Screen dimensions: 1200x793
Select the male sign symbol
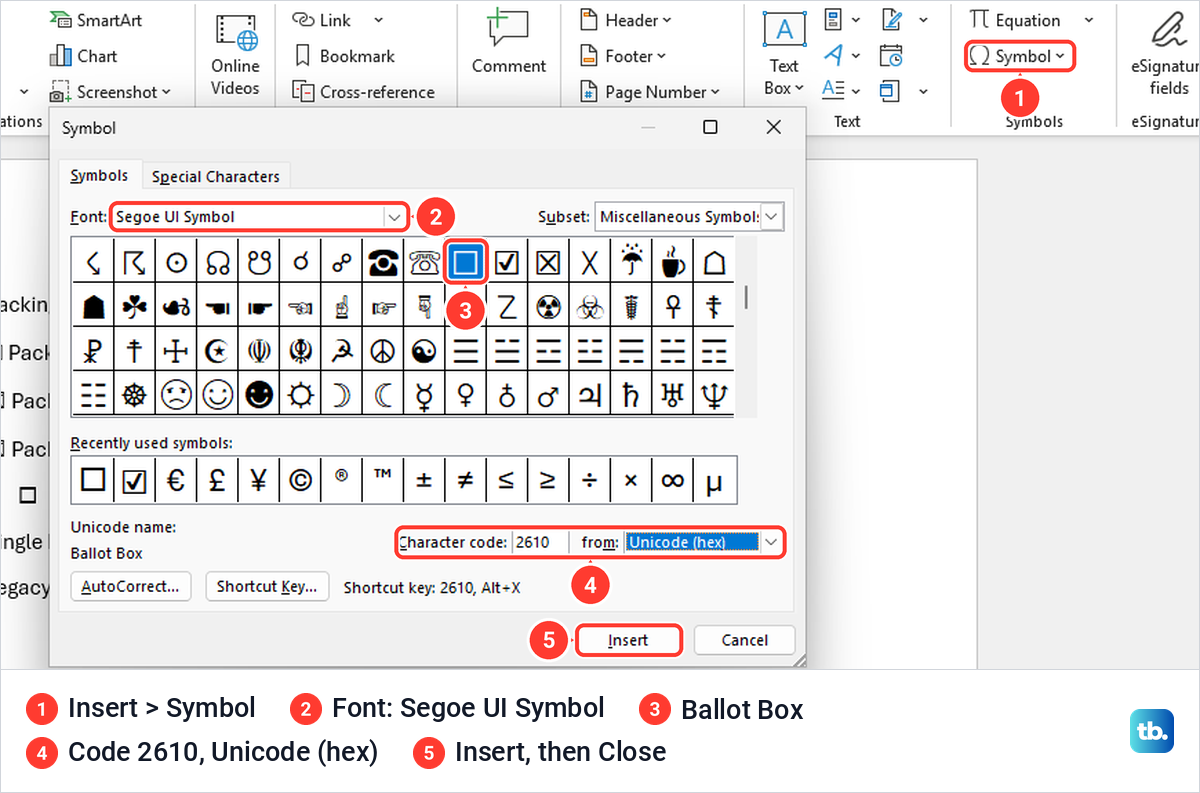548,394
